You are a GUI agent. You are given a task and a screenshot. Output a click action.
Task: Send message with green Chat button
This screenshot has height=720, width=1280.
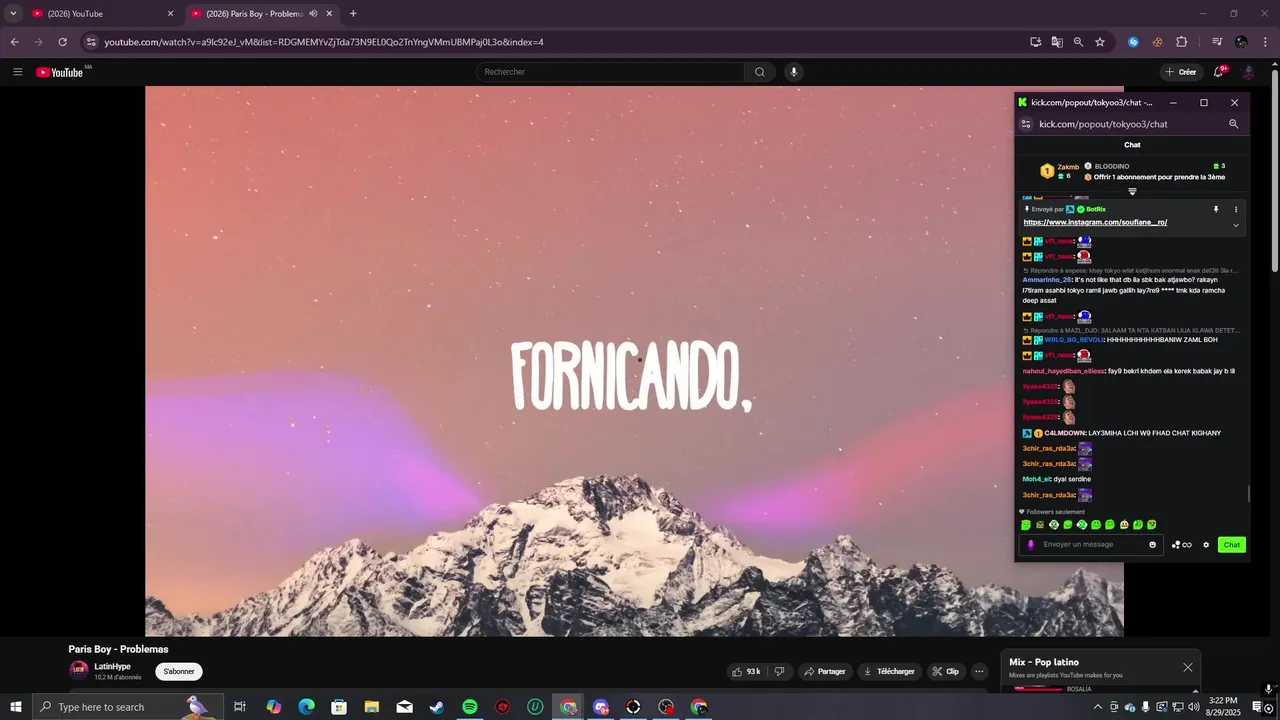coord(1232,545)
